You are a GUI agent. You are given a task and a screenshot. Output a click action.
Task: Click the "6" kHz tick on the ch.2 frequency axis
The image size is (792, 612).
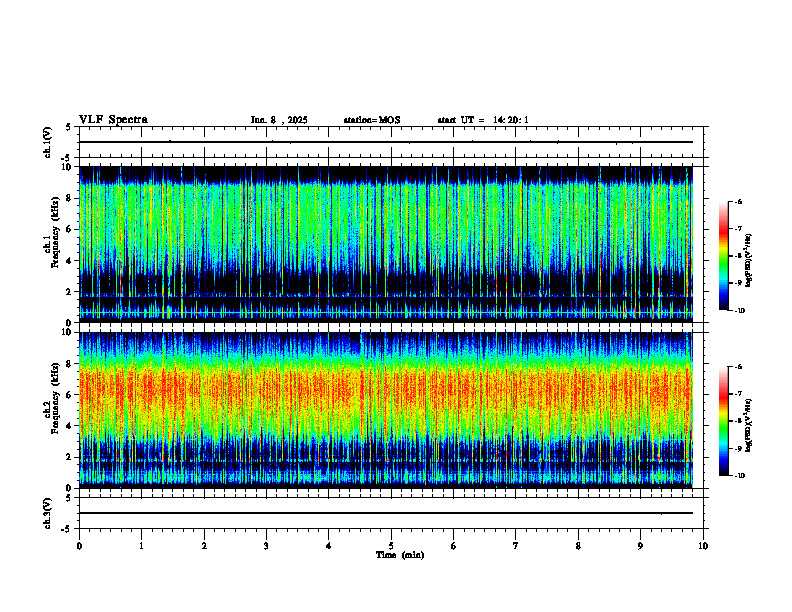pyautogui.click(x=70, y=395)
